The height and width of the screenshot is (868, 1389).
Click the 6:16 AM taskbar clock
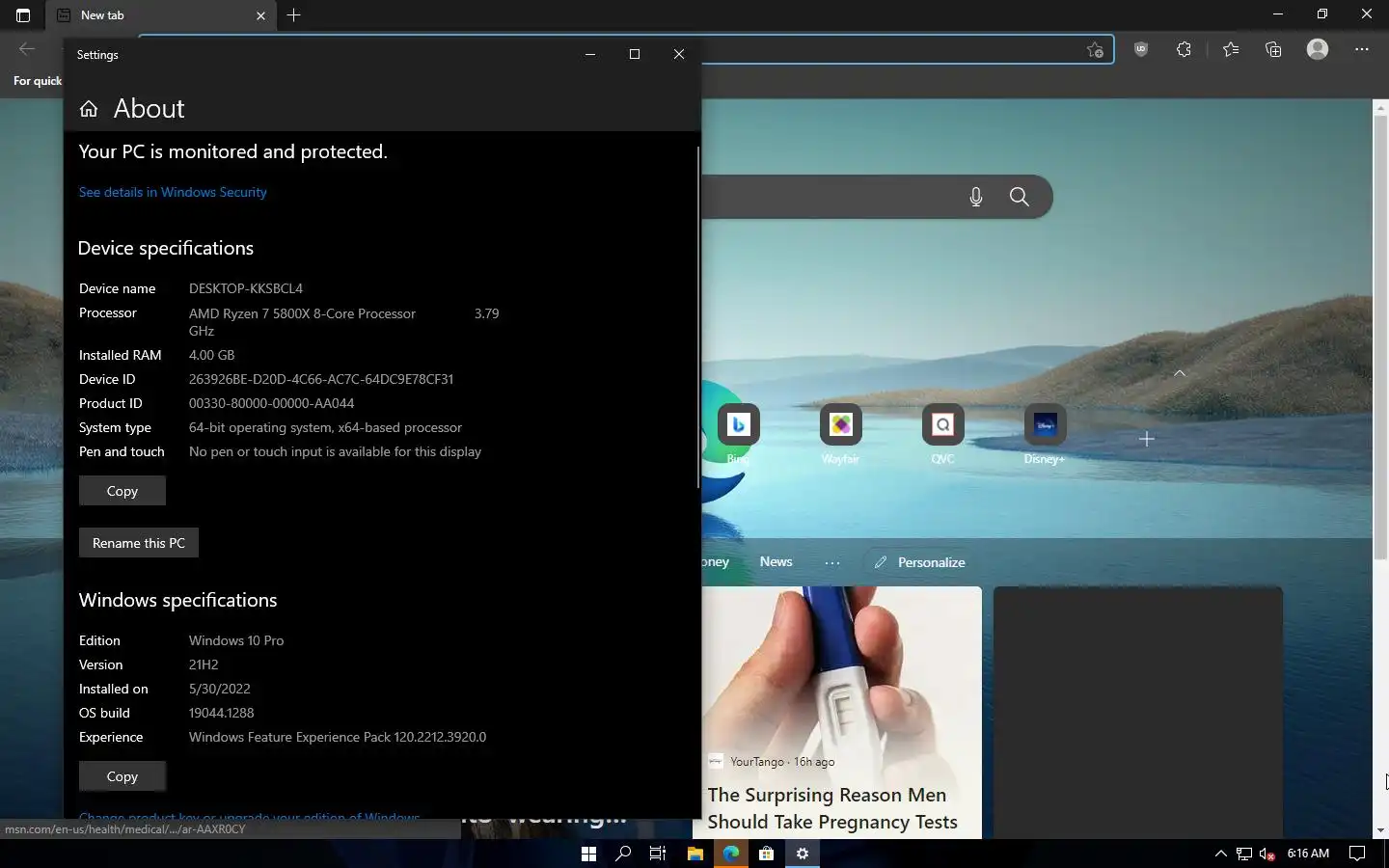[1308, 854]
